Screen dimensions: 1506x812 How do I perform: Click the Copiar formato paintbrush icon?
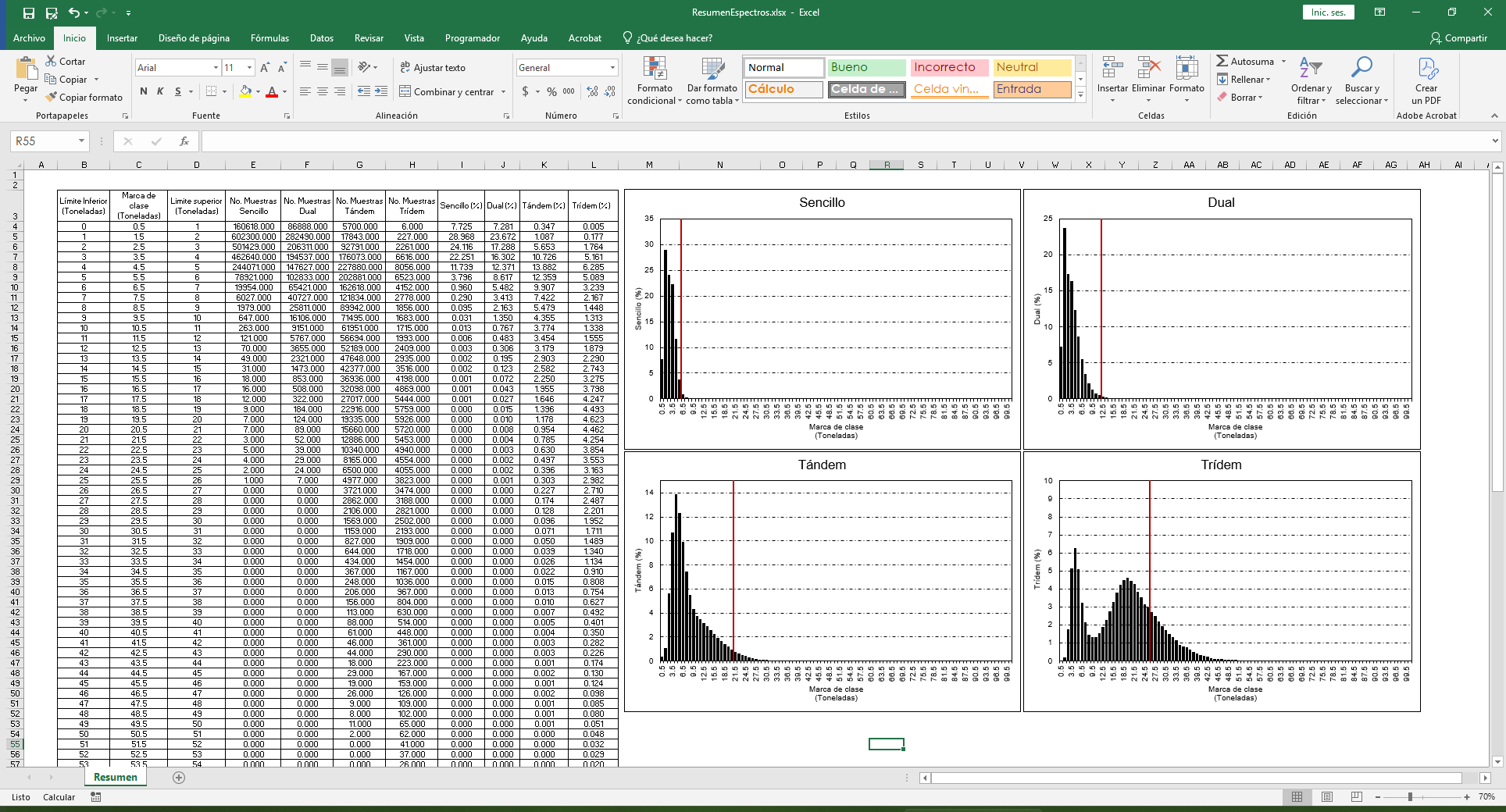52,98
